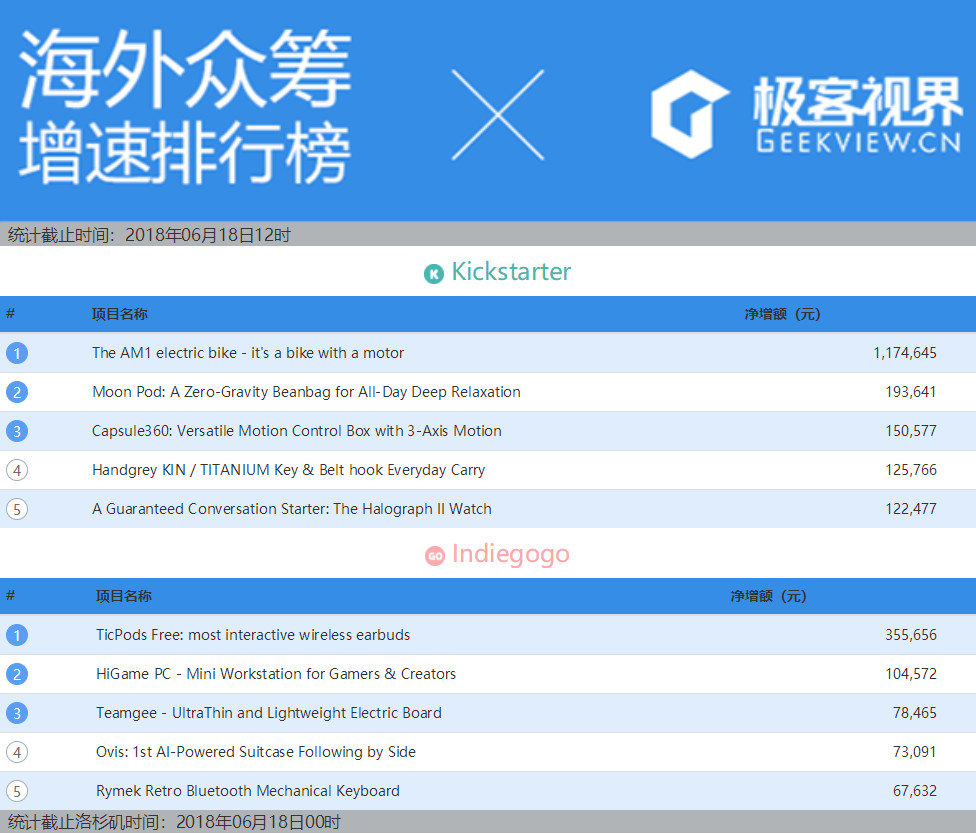Click the value 67,632
Screen dimensions: 976x834
point(914,791)
